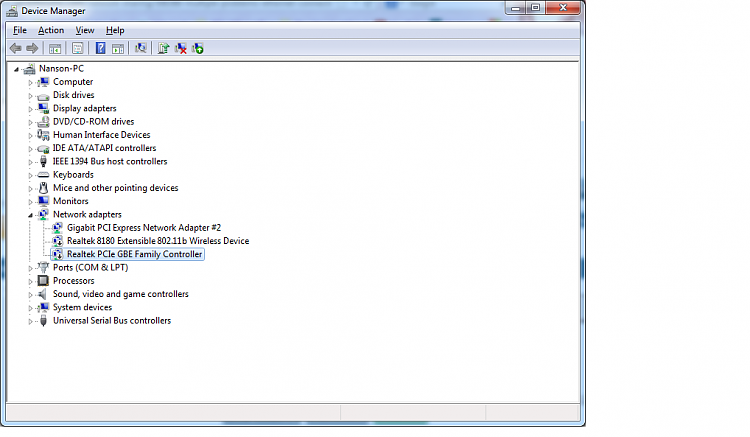The height and width of the screenshot is (437, 750).
Task: Expand the Display adapters arrow
Action: [x=30, y=109]
